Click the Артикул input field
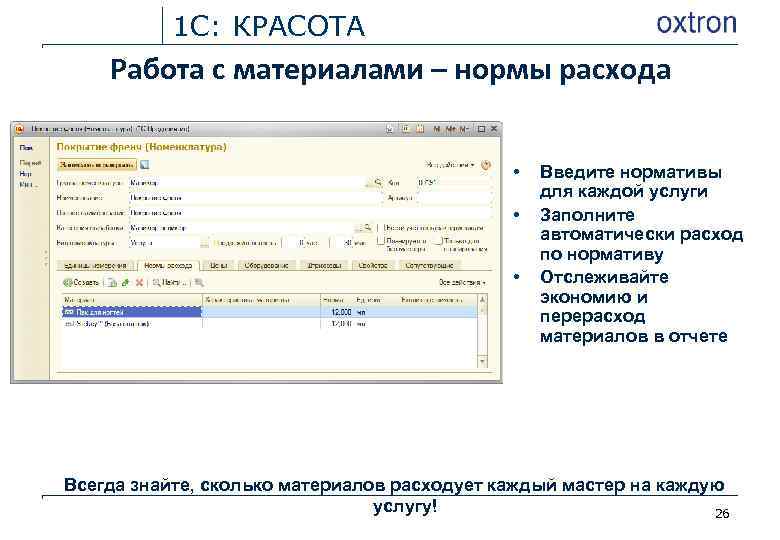Viewport: 780px width, 540px height. coord(453,197)
